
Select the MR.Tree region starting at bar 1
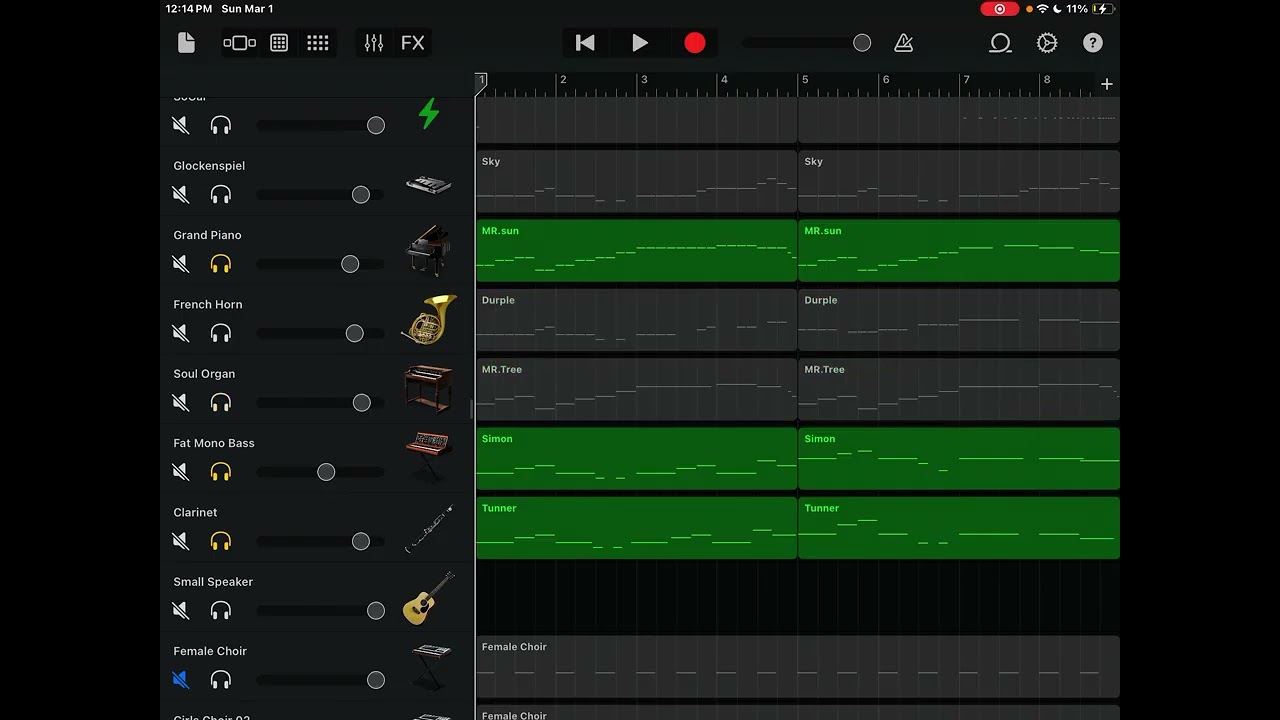click(637, 389)
